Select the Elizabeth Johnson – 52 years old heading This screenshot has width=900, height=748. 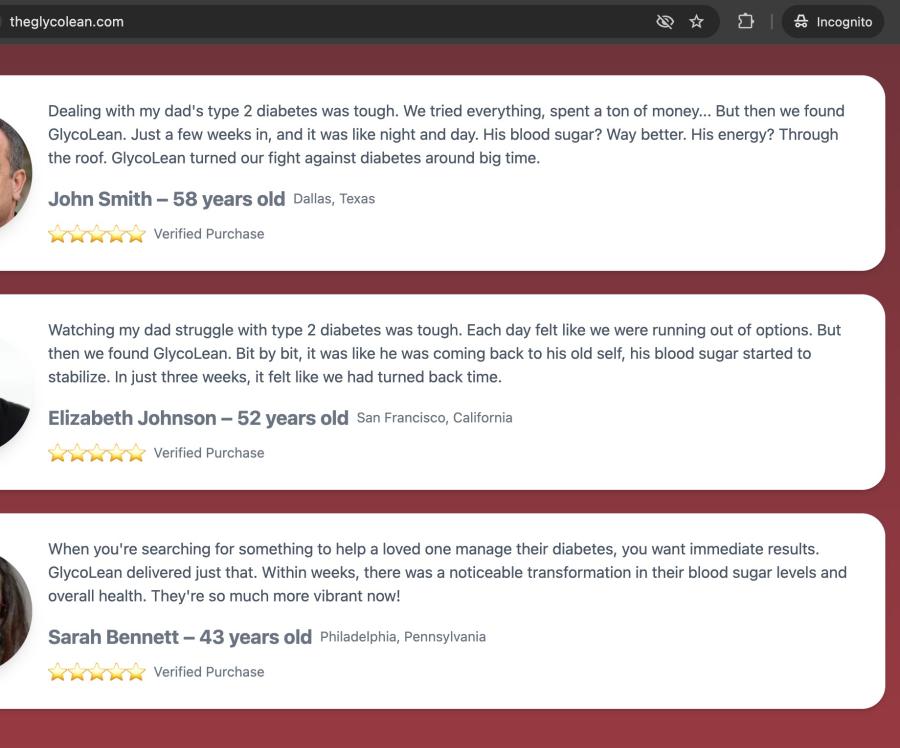point(198,418)
